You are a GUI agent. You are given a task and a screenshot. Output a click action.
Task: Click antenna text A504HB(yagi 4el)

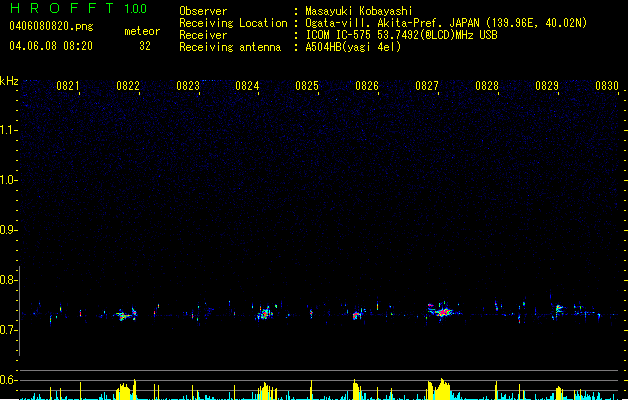353,47
